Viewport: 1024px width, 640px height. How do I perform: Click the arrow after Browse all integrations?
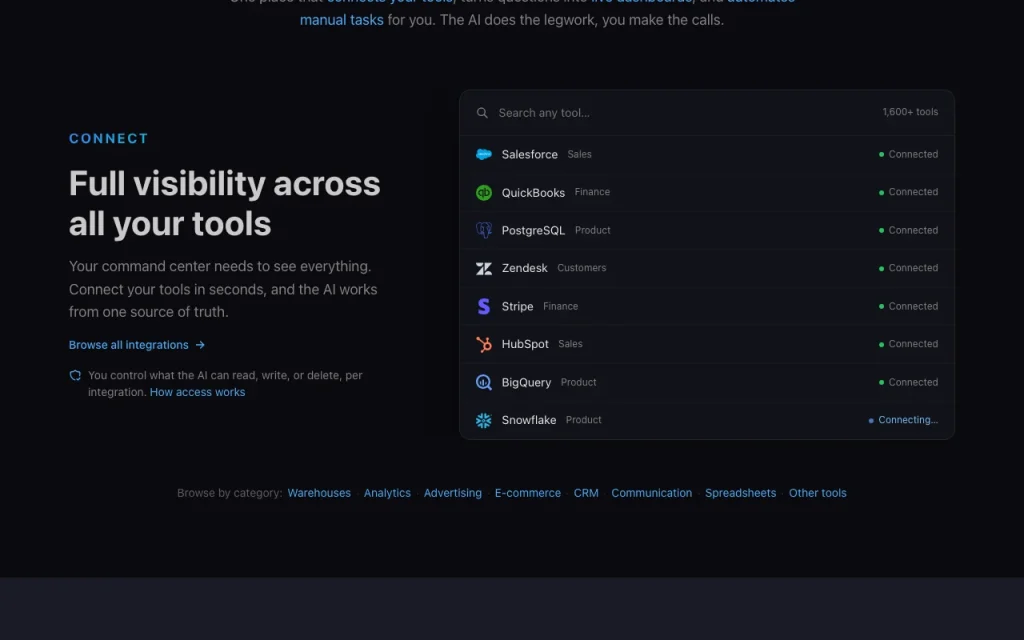tap(200, 345)
